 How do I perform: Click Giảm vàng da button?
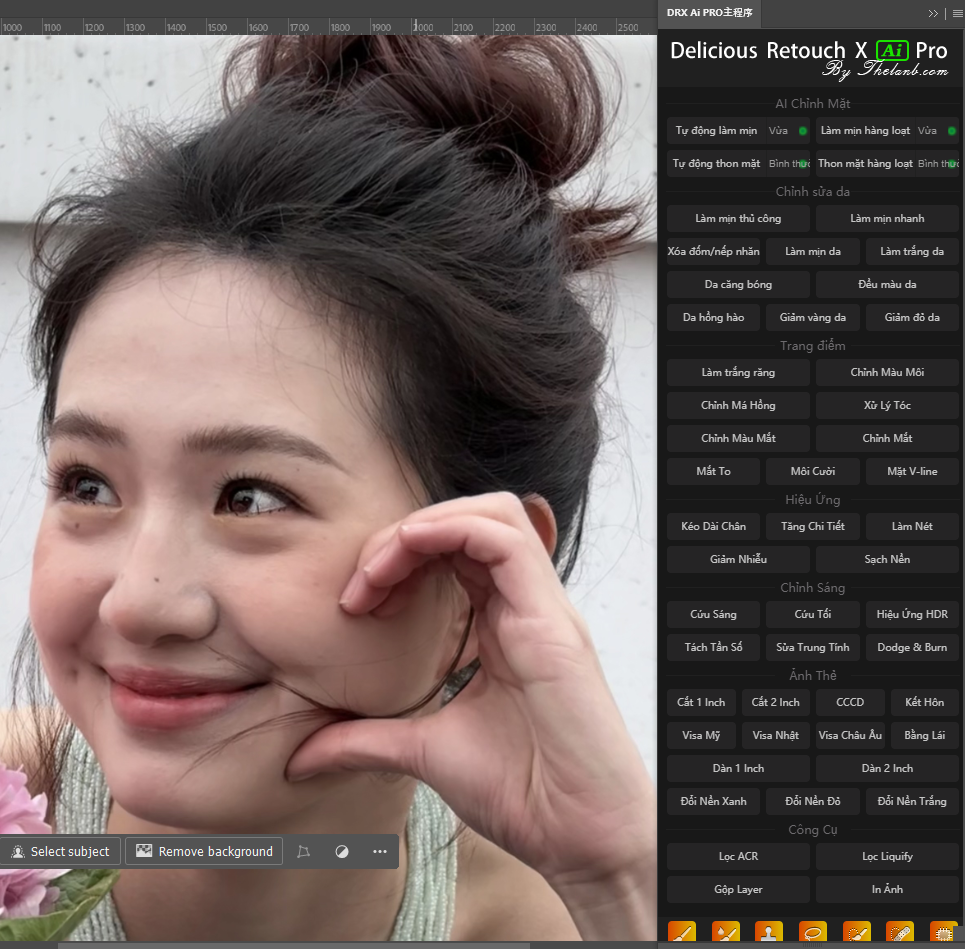tap(812, 318)
